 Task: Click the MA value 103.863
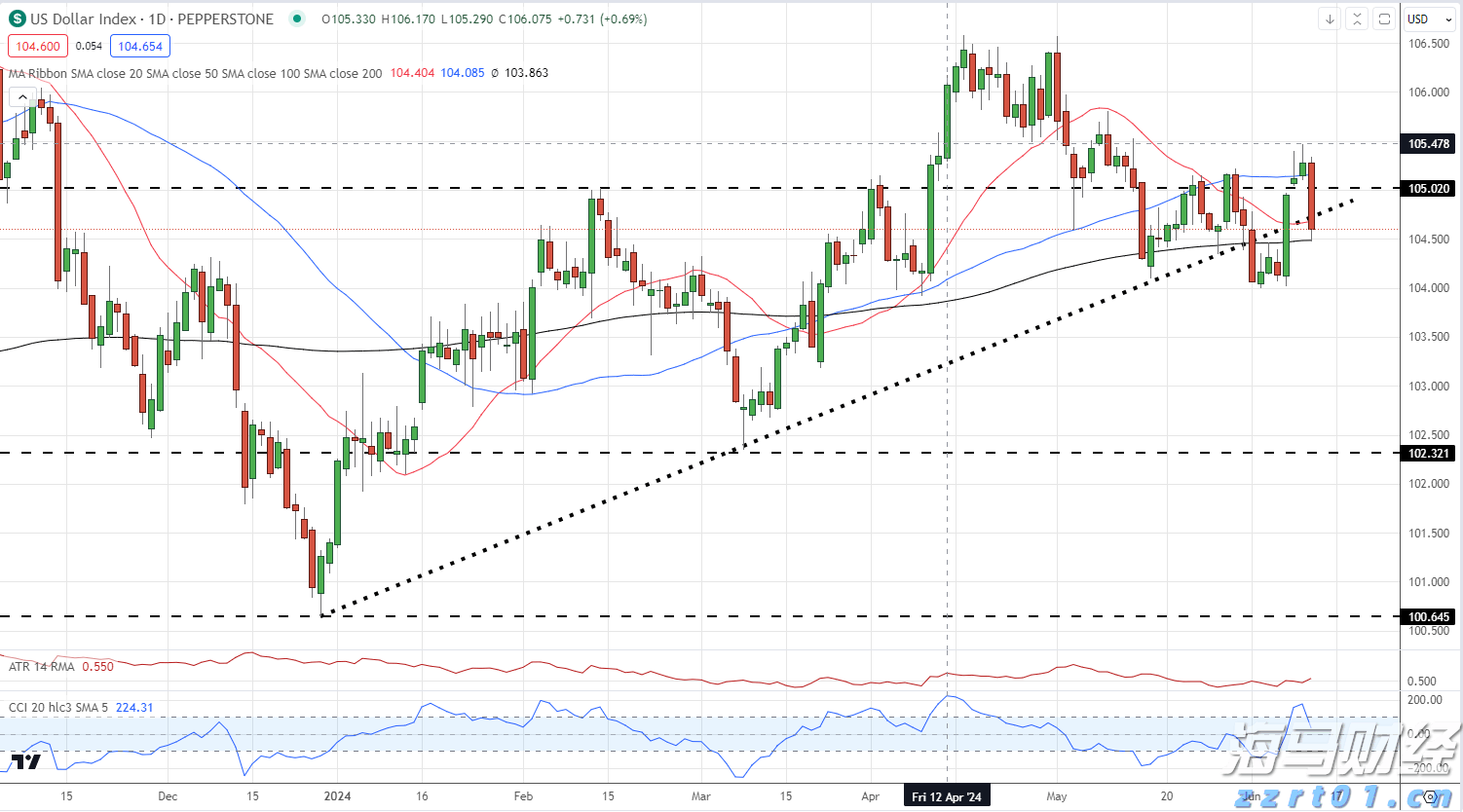pos(526,73)
